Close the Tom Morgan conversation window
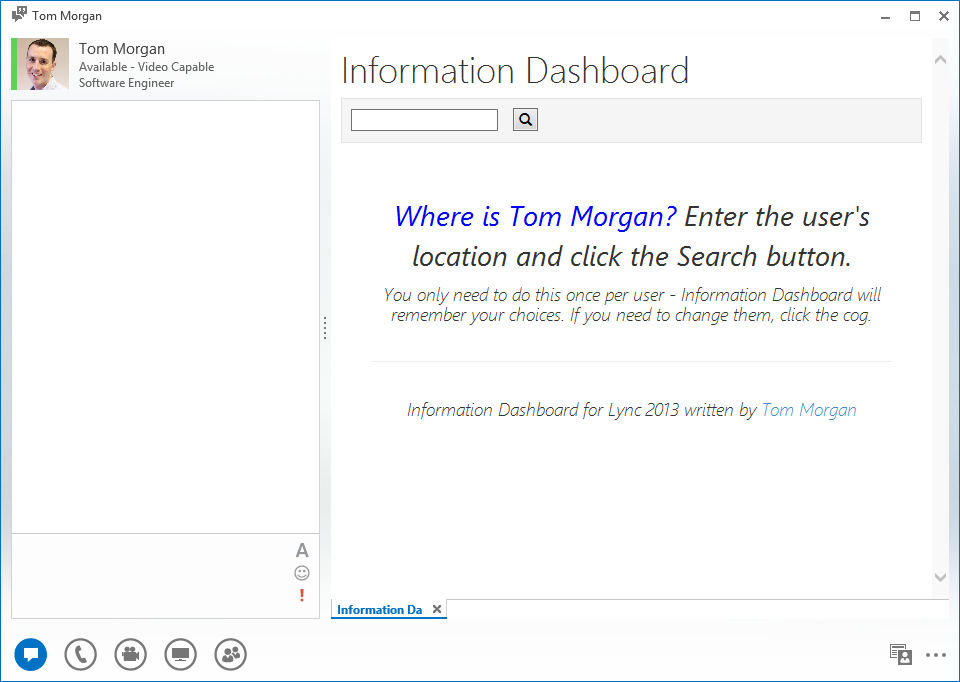This screenshot has width=960, height=682. click(x=943, y=17)
